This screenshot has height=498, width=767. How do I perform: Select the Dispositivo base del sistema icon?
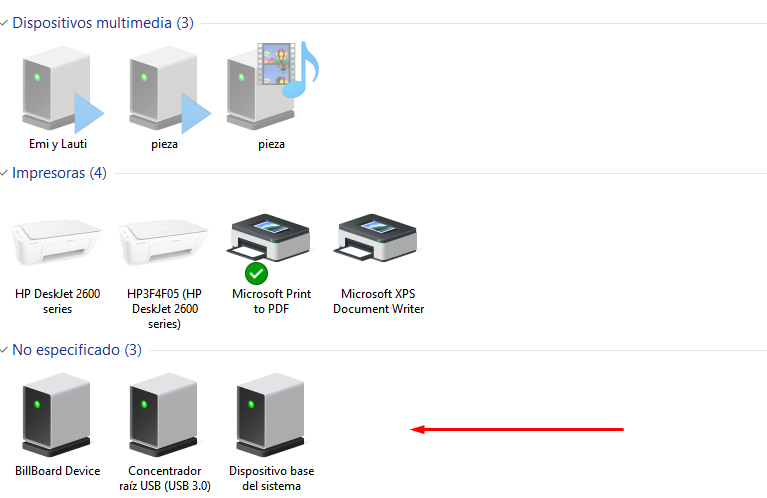pyautogui.click(x=271, y=414)
